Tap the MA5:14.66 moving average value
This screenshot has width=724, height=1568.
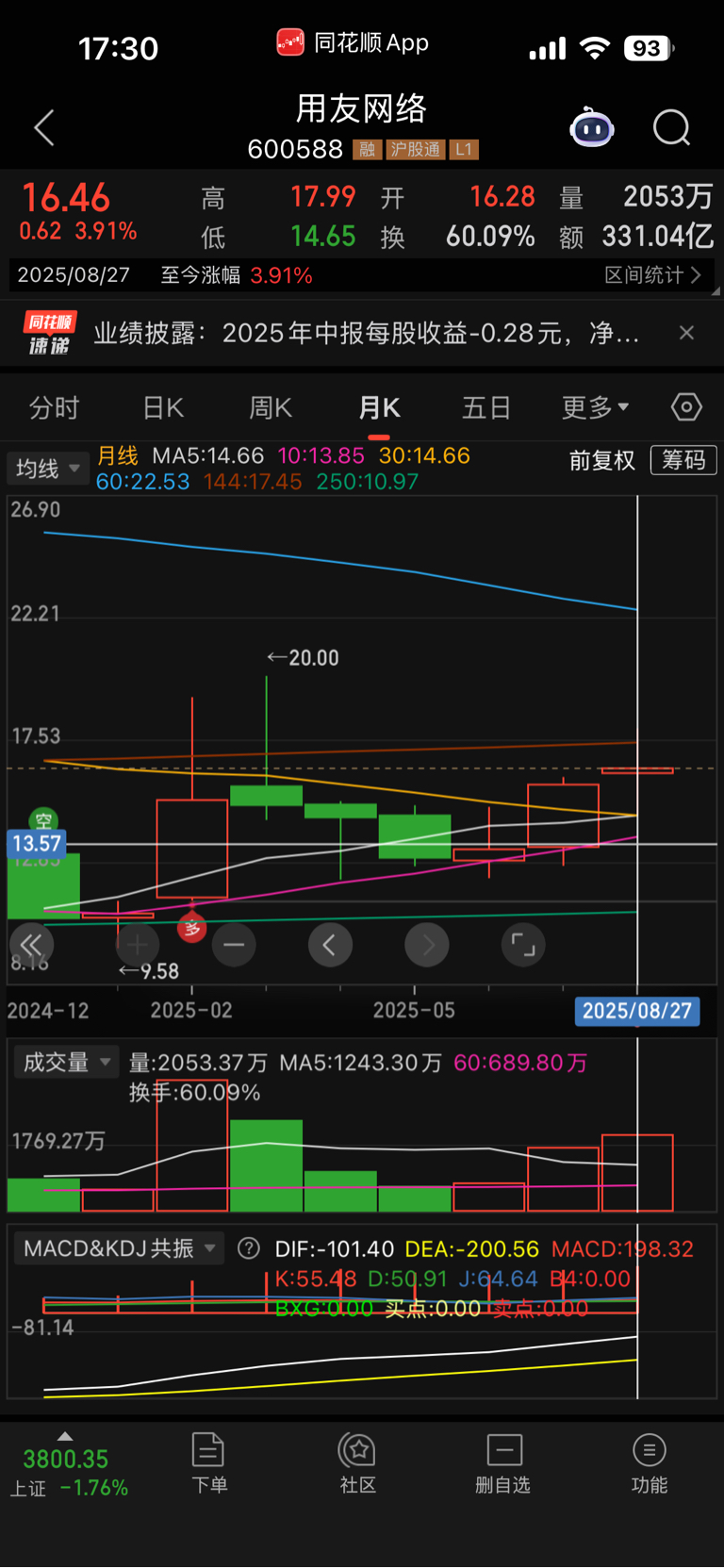pos(208,455)
